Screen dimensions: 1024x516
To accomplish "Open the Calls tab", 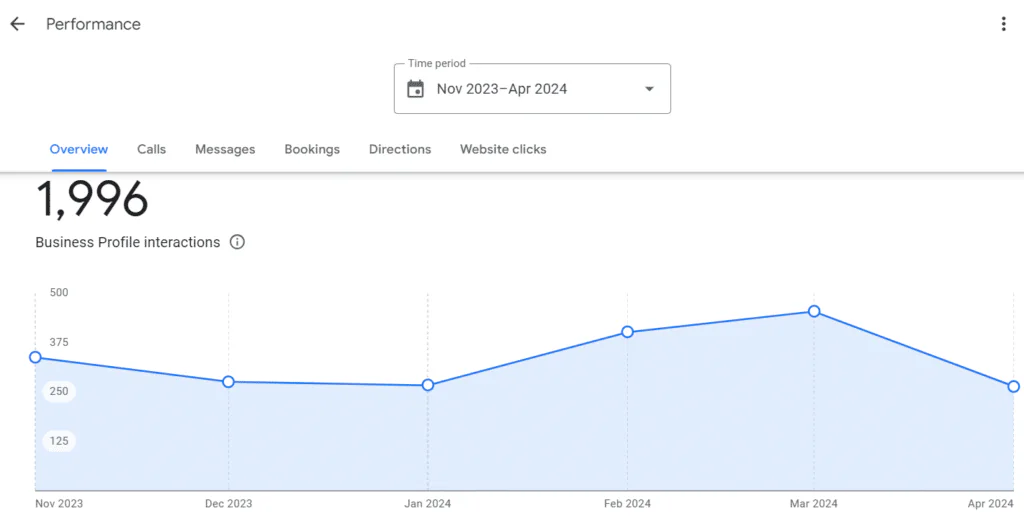I will click(x=152, y=149).
